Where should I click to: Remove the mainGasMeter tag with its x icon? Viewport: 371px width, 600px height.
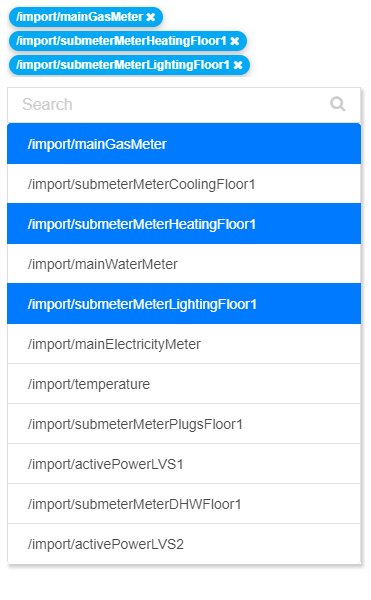[x=151, y=17]
